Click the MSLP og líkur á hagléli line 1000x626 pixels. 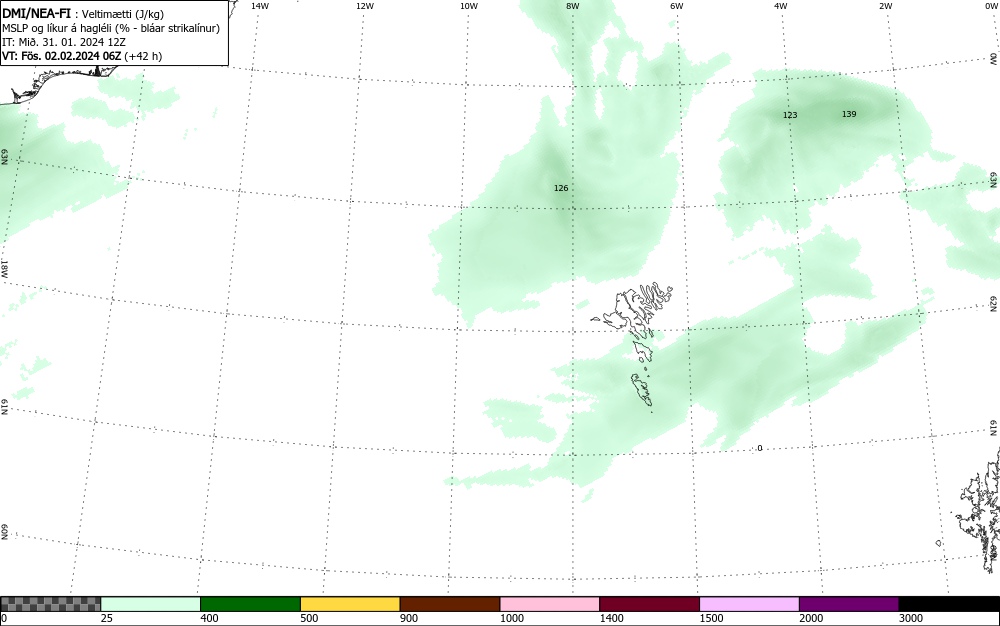click(111, 28)
